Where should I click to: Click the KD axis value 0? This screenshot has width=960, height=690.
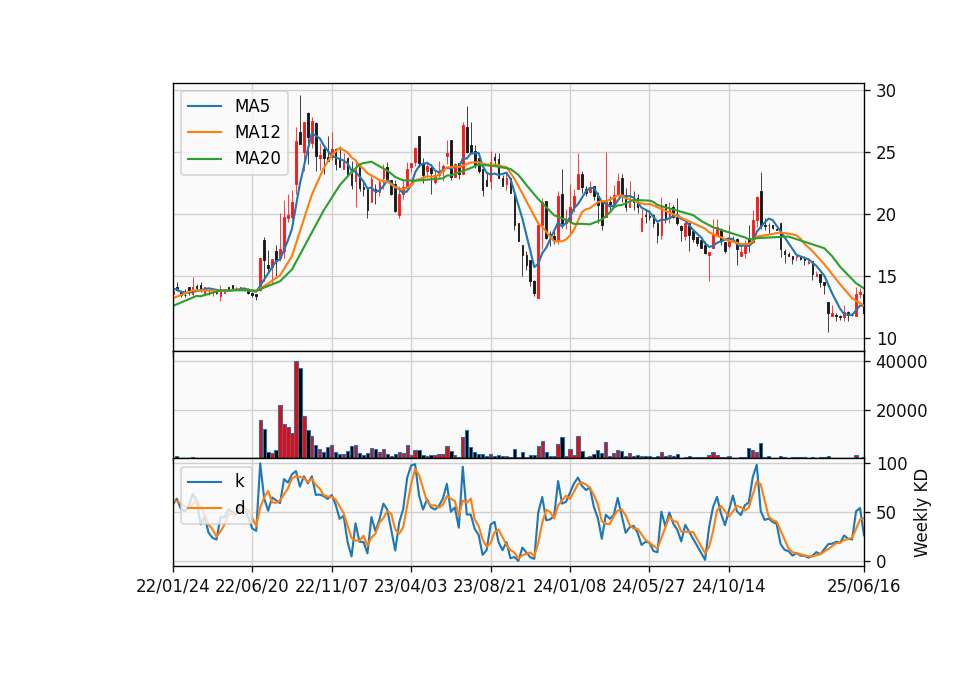pos(880,561)
